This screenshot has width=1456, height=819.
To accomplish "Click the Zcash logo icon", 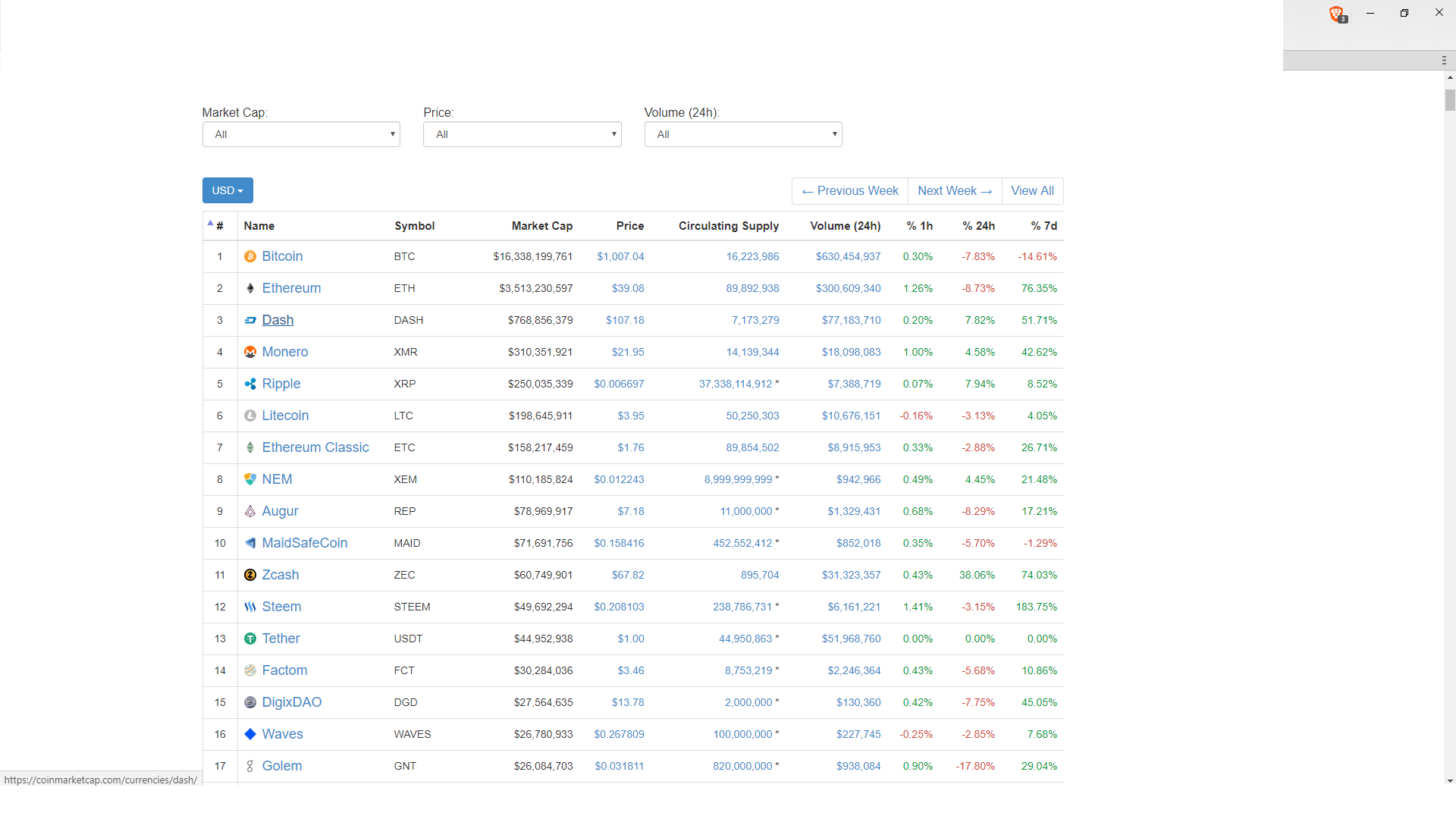I will tap(250, 576).
